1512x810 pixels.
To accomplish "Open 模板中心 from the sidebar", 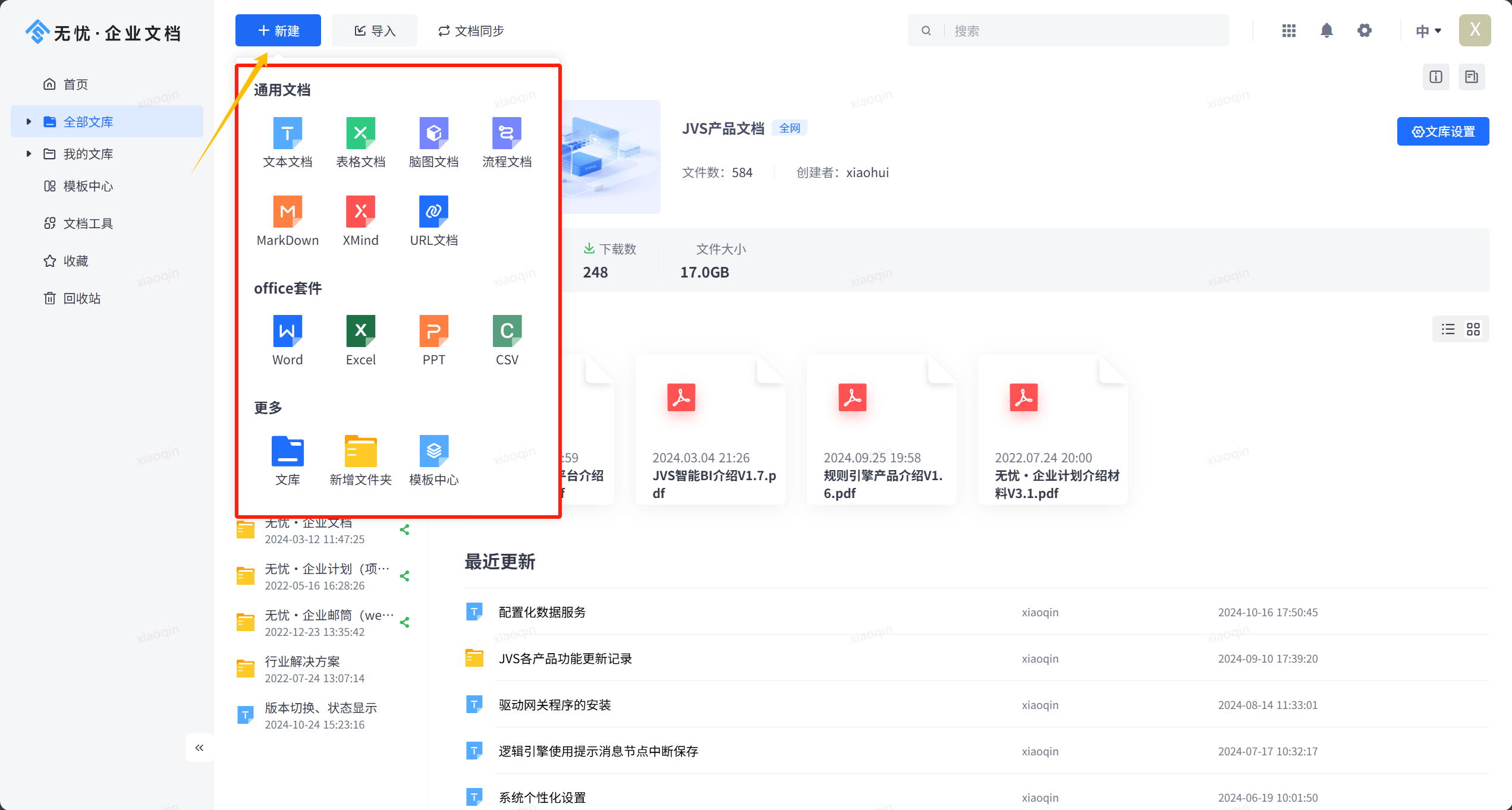I will pos(87,185).
